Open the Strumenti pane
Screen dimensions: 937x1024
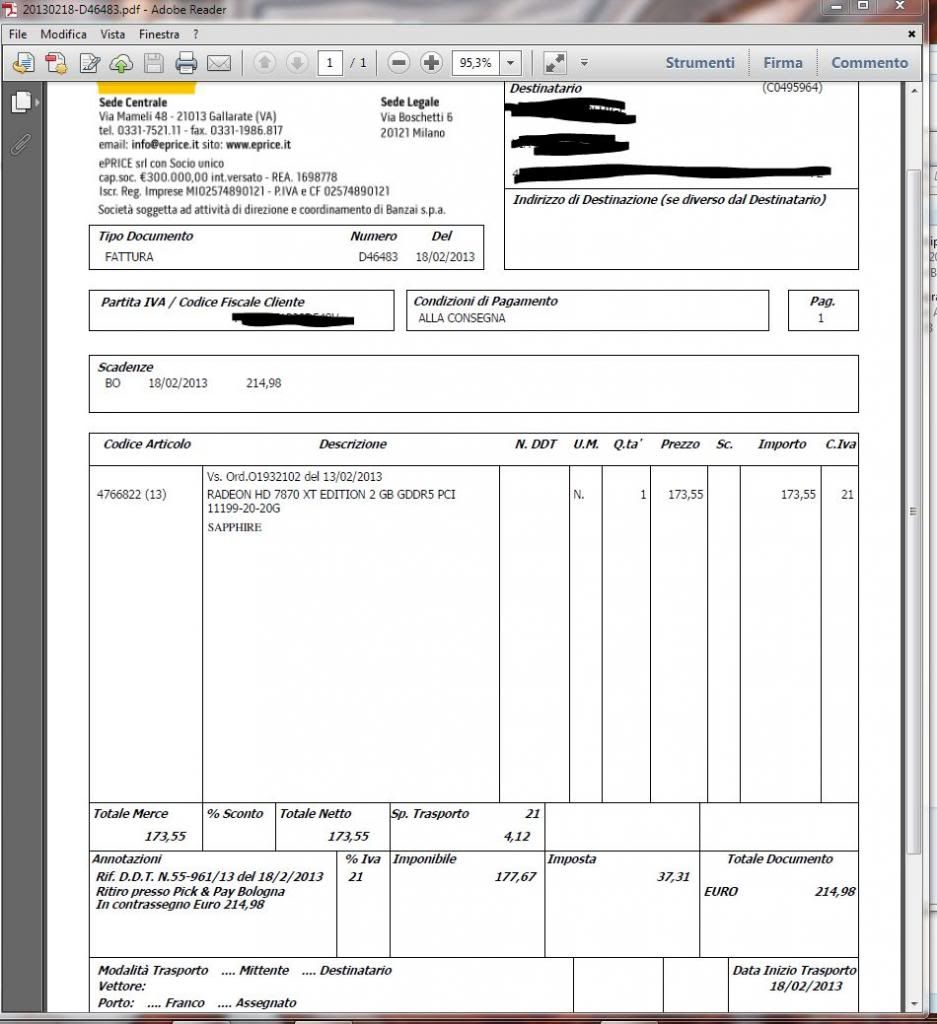[x=700, y=62]
